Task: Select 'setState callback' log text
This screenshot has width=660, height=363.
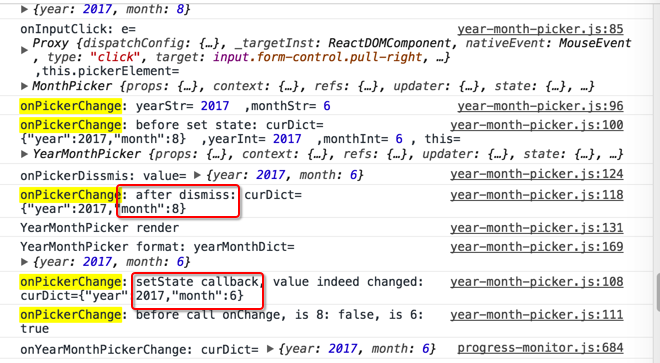Action: tap(197, 282)
